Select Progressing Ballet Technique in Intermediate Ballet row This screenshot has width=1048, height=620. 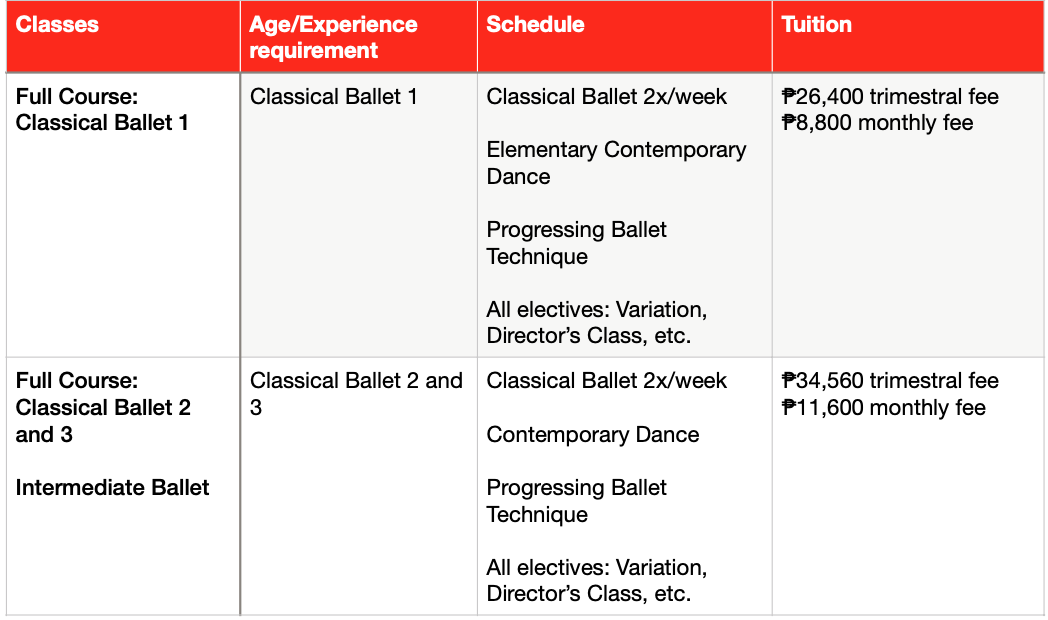tap(576, 501)
